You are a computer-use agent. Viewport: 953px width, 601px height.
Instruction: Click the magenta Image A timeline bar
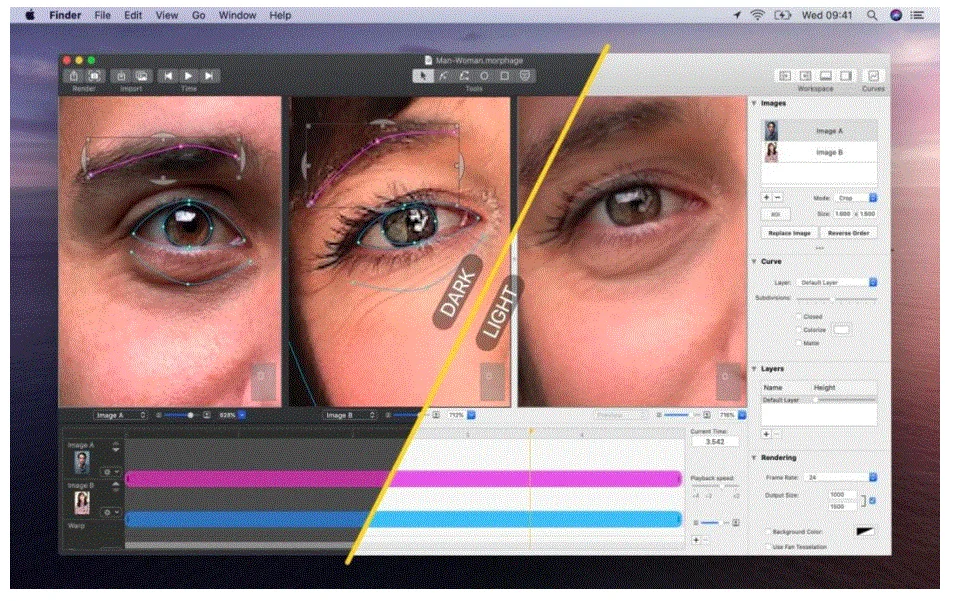tap(403, 479)
